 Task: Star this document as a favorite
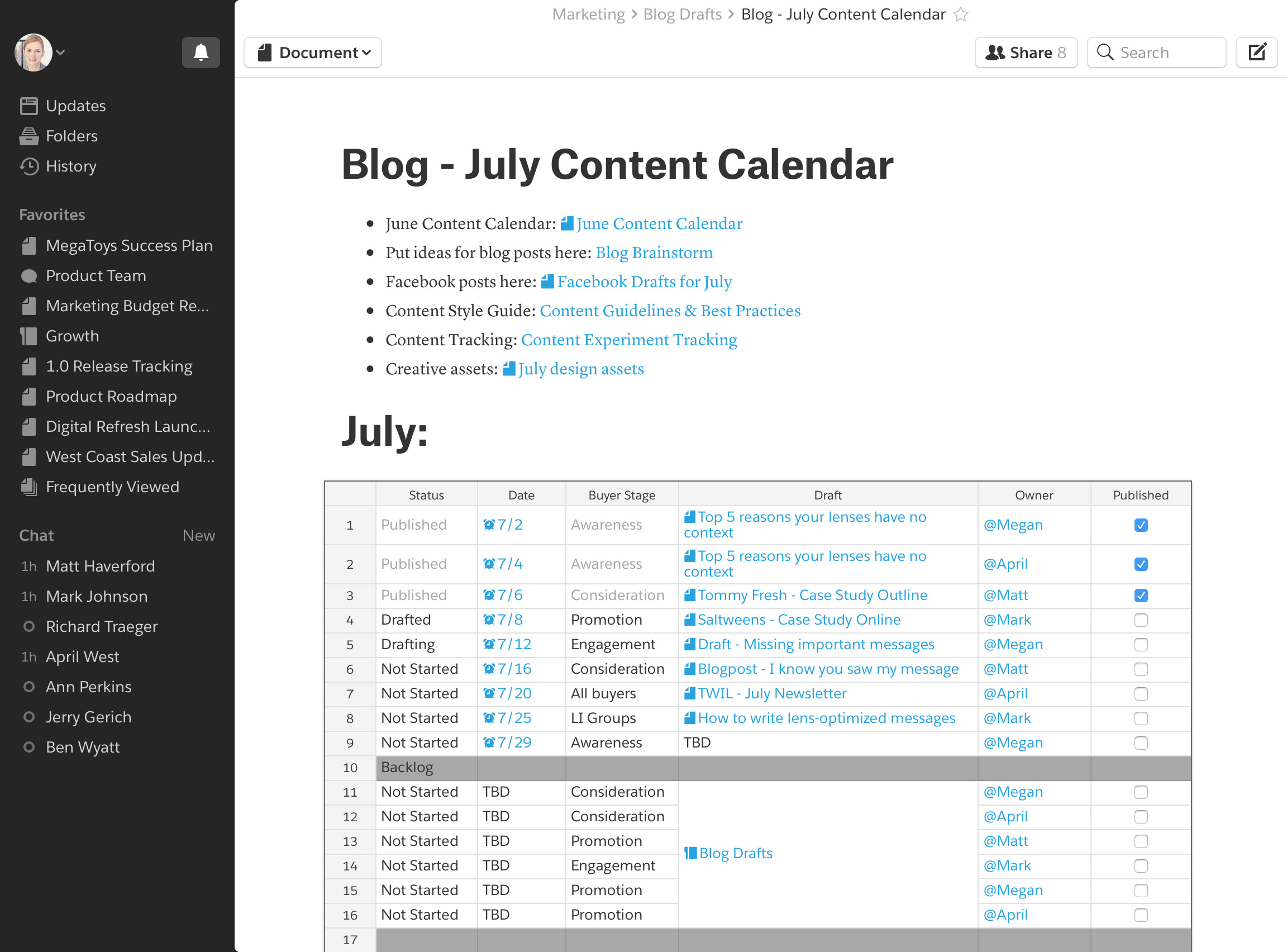[x=960, y=15]
